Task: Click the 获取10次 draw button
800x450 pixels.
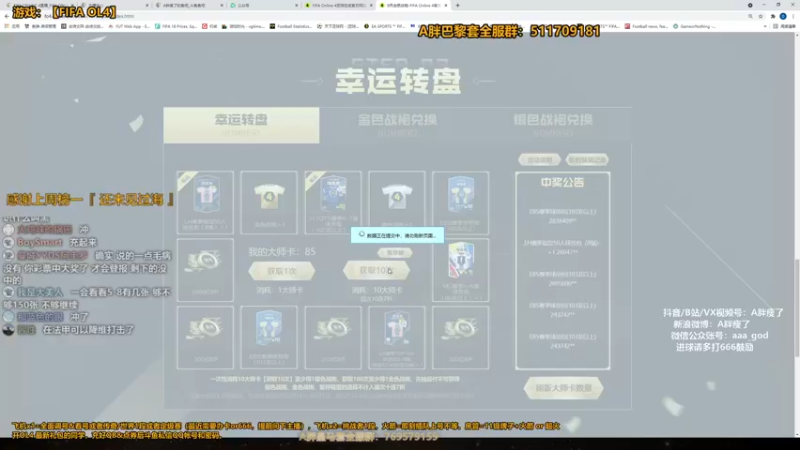Action: coord(376,270)
